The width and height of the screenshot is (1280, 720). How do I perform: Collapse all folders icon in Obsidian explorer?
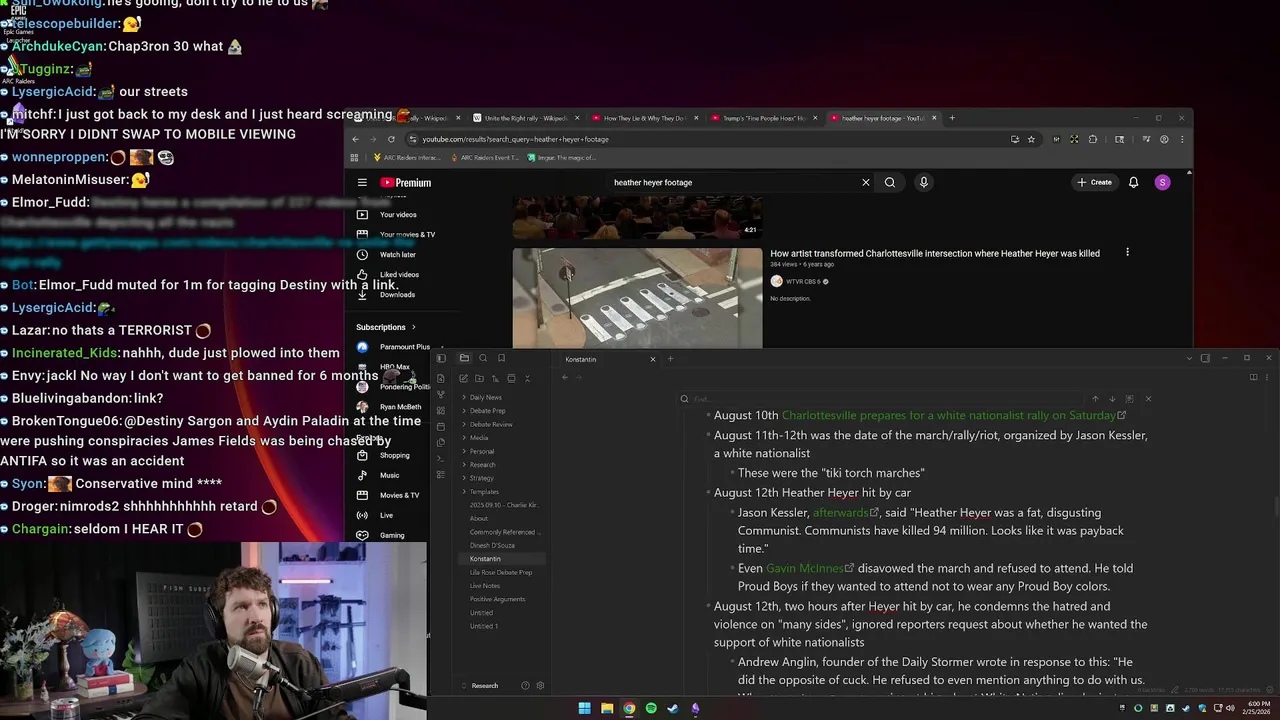527,378
